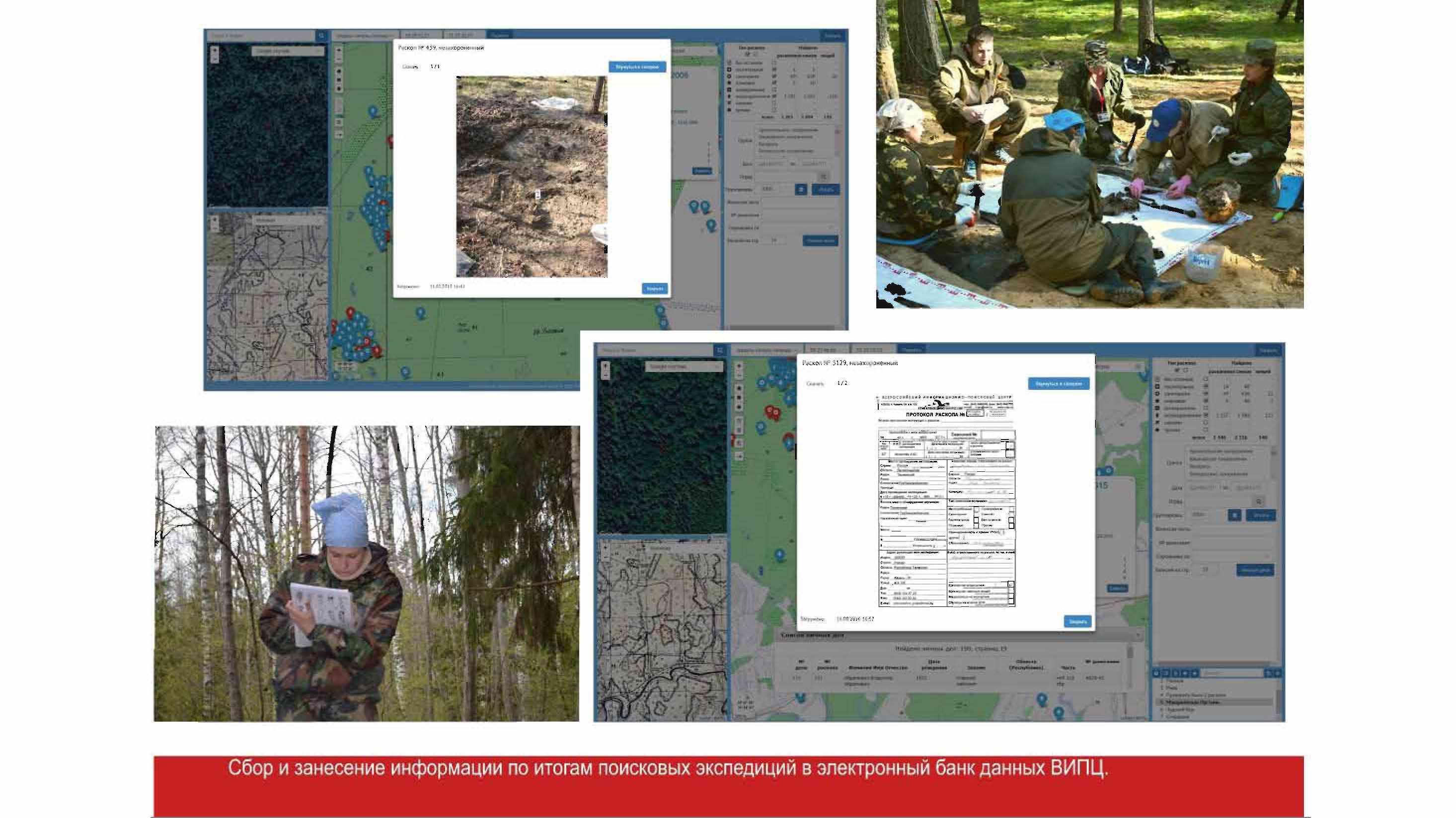Click the red marker pair on lower window's map

tap(771, 412)
